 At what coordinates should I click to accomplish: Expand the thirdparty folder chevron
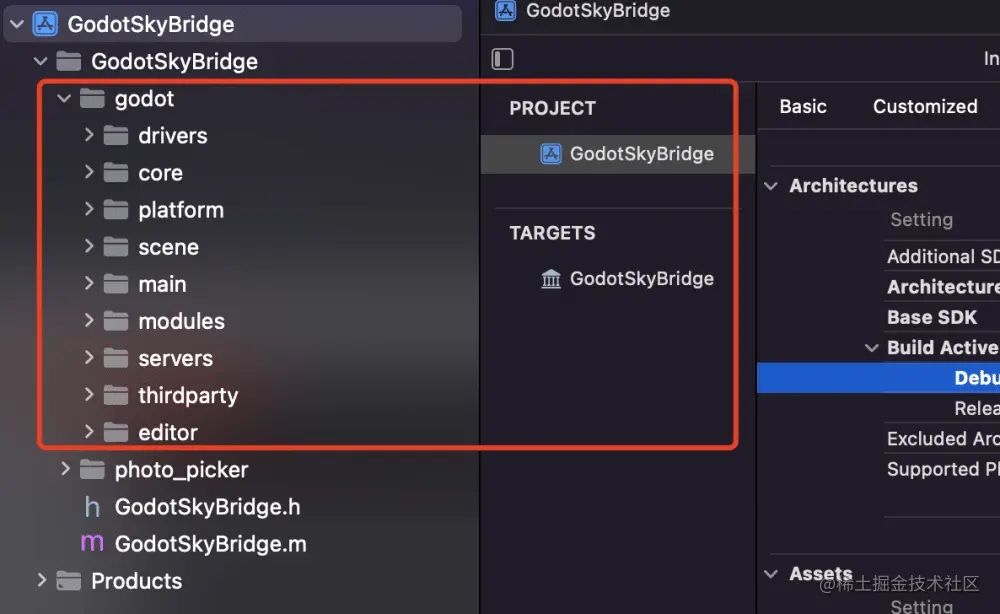tap(89, 395)
